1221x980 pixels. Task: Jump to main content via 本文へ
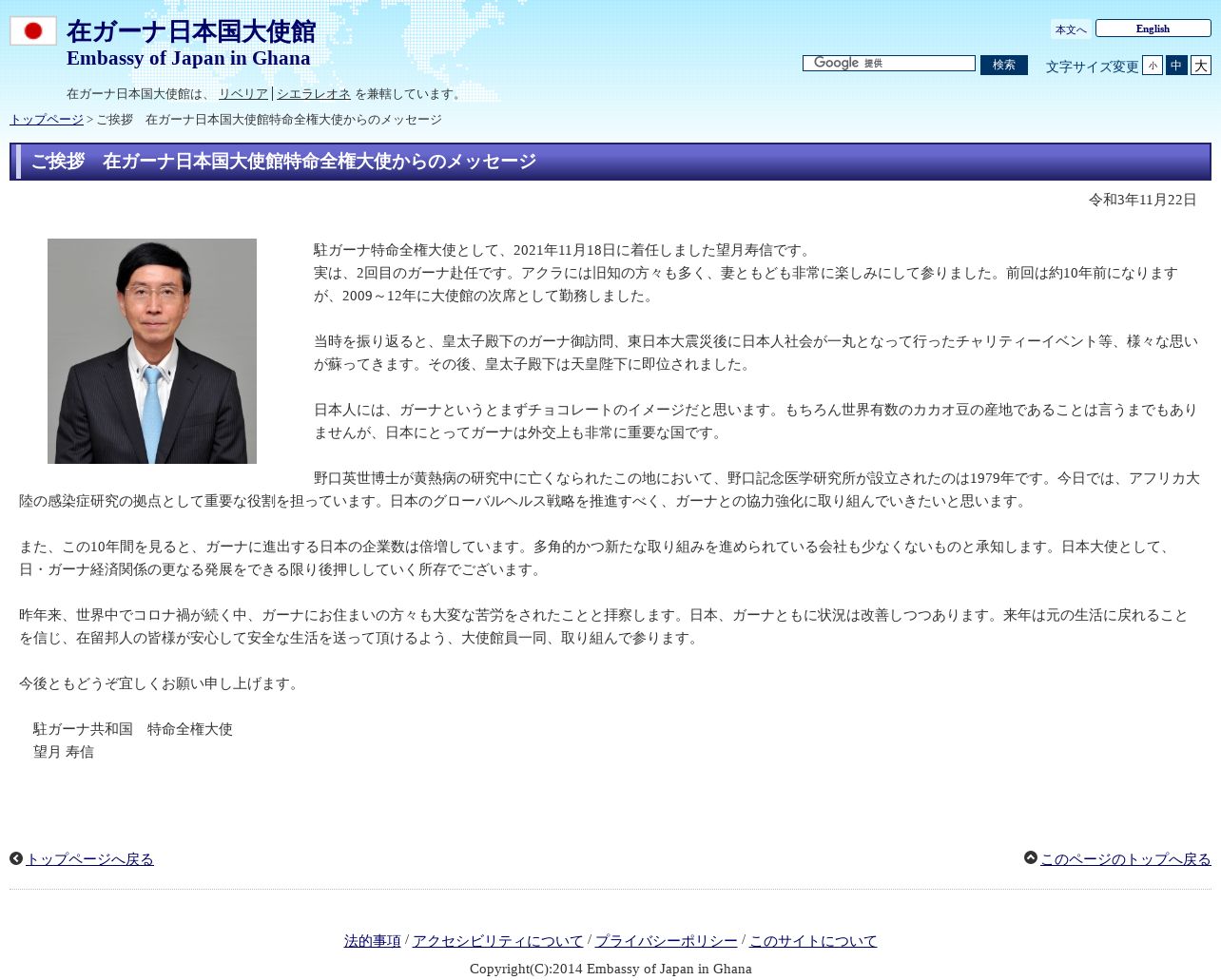tap(1071, 29)
